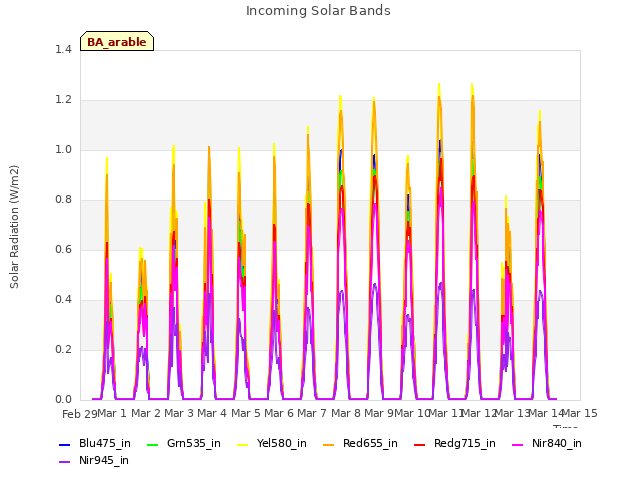Click the Mar 5 x-axis tick label
640x480 pixels.
click(x=246, y=413)
